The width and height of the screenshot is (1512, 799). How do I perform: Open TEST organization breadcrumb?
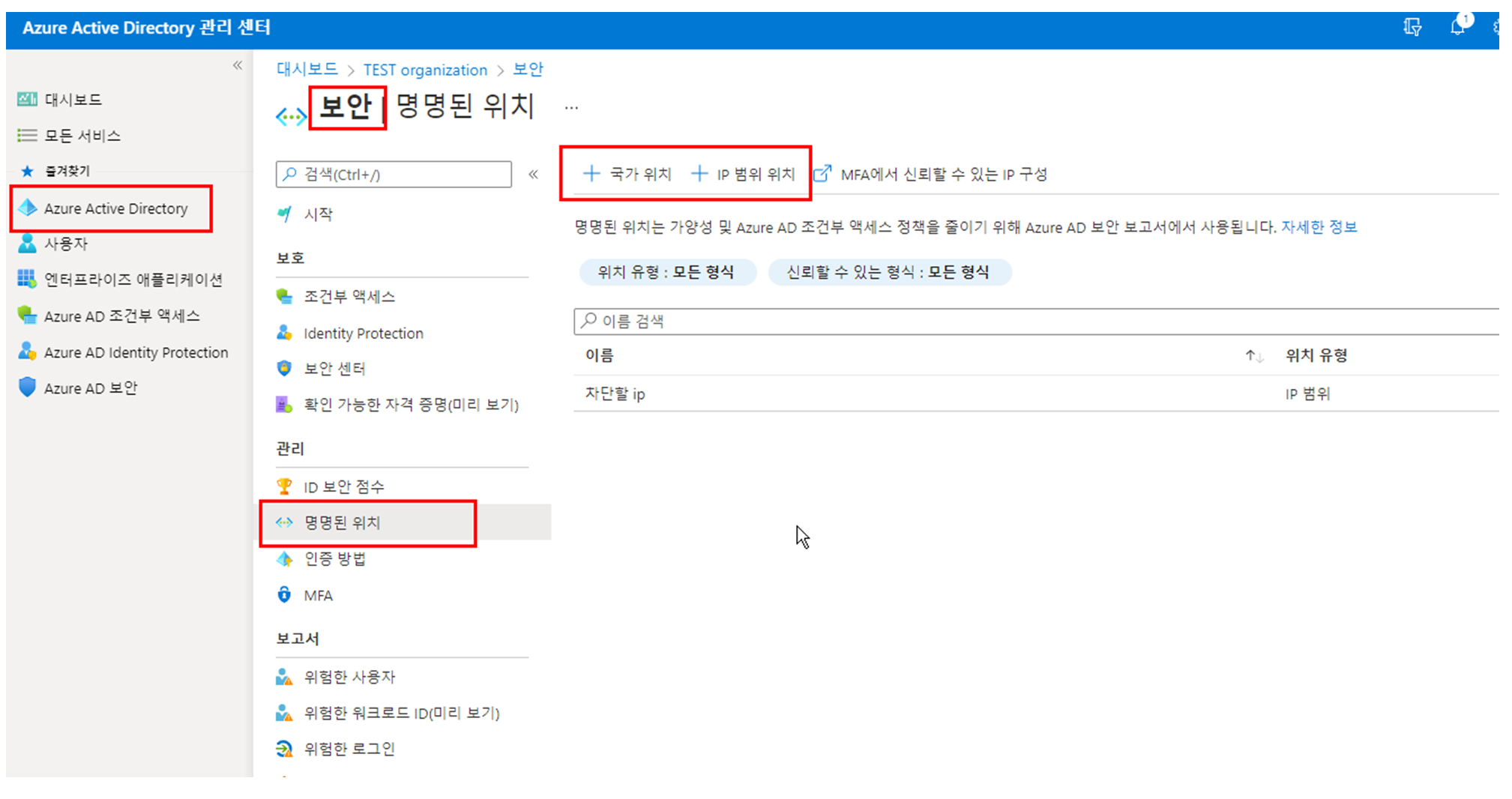(x=425, y=70)
